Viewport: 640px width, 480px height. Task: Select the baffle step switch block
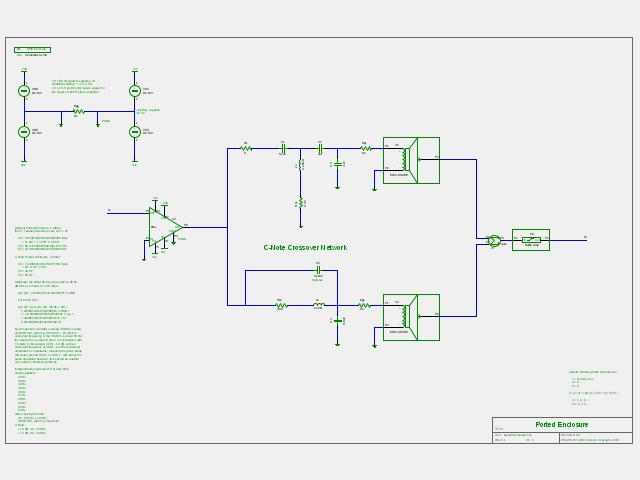tap(531, 240)
